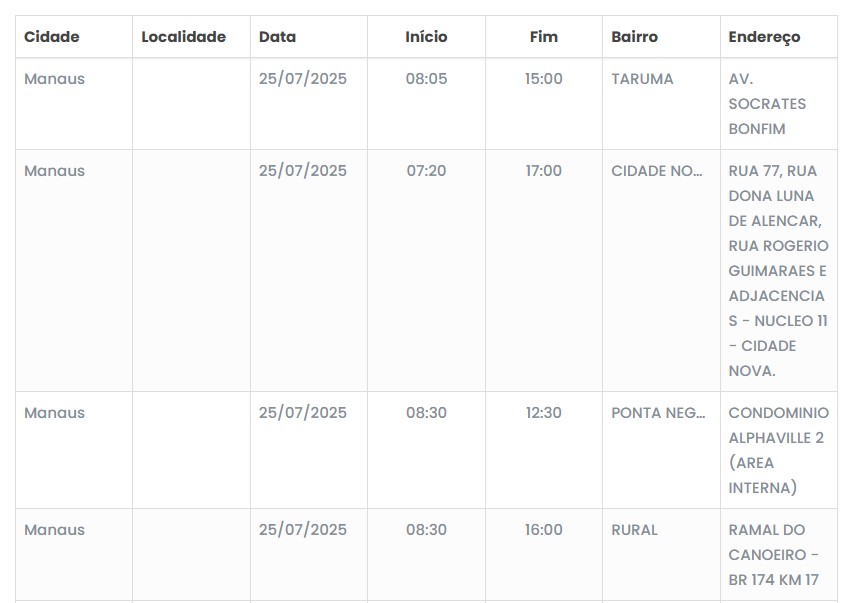Viewport: 846px width, 603px height.
Task: Click the Endereço column header
Action: pyautogui.click(x=765, y=37)
